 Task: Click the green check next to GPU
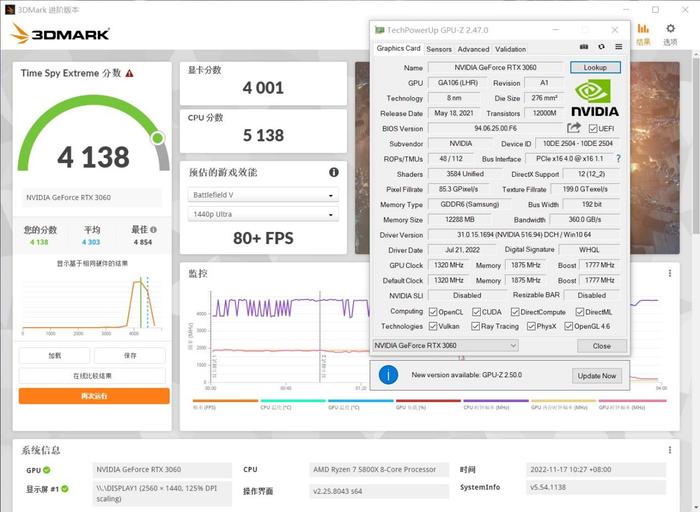tap(47, 470)
